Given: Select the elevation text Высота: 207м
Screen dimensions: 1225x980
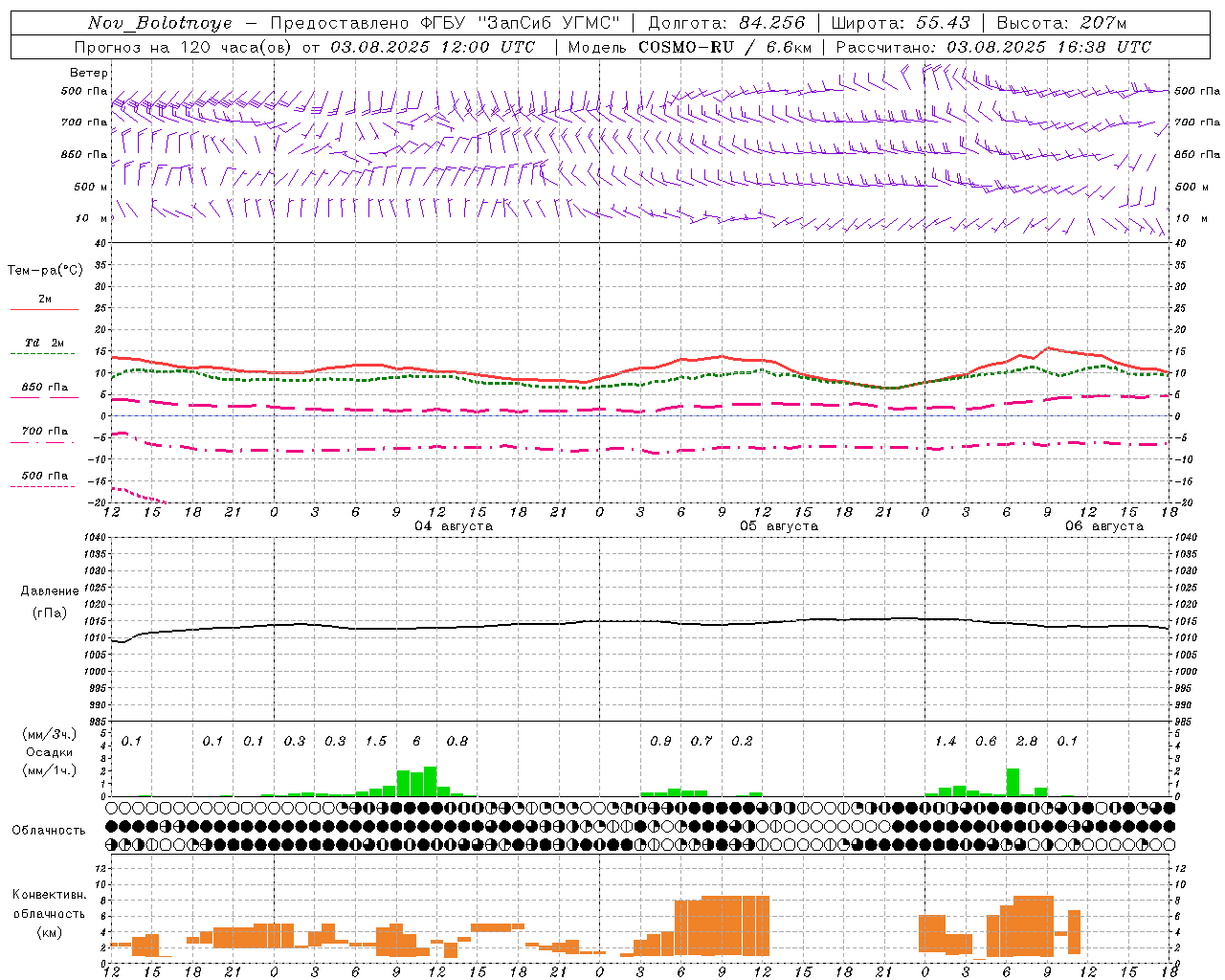Looking at the screenshot, I should pyautogui.click(x=1061, y=23).
